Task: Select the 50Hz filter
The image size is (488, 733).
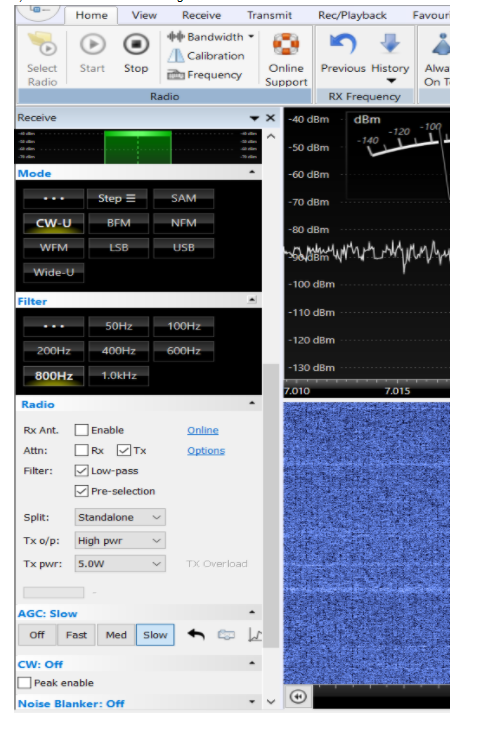Action: coord(119,326)
